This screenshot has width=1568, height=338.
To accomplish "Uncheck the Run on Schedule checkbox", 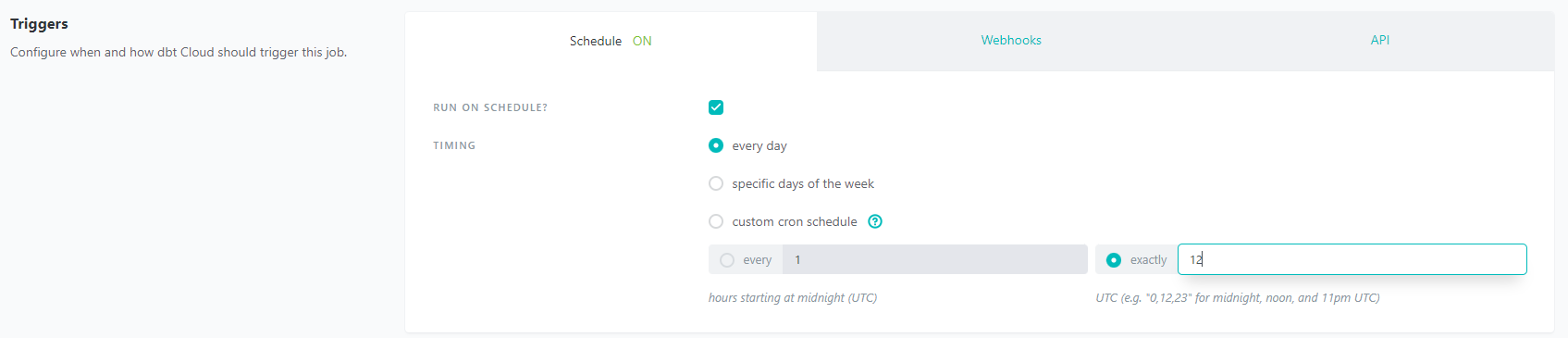I will [716, 107].
